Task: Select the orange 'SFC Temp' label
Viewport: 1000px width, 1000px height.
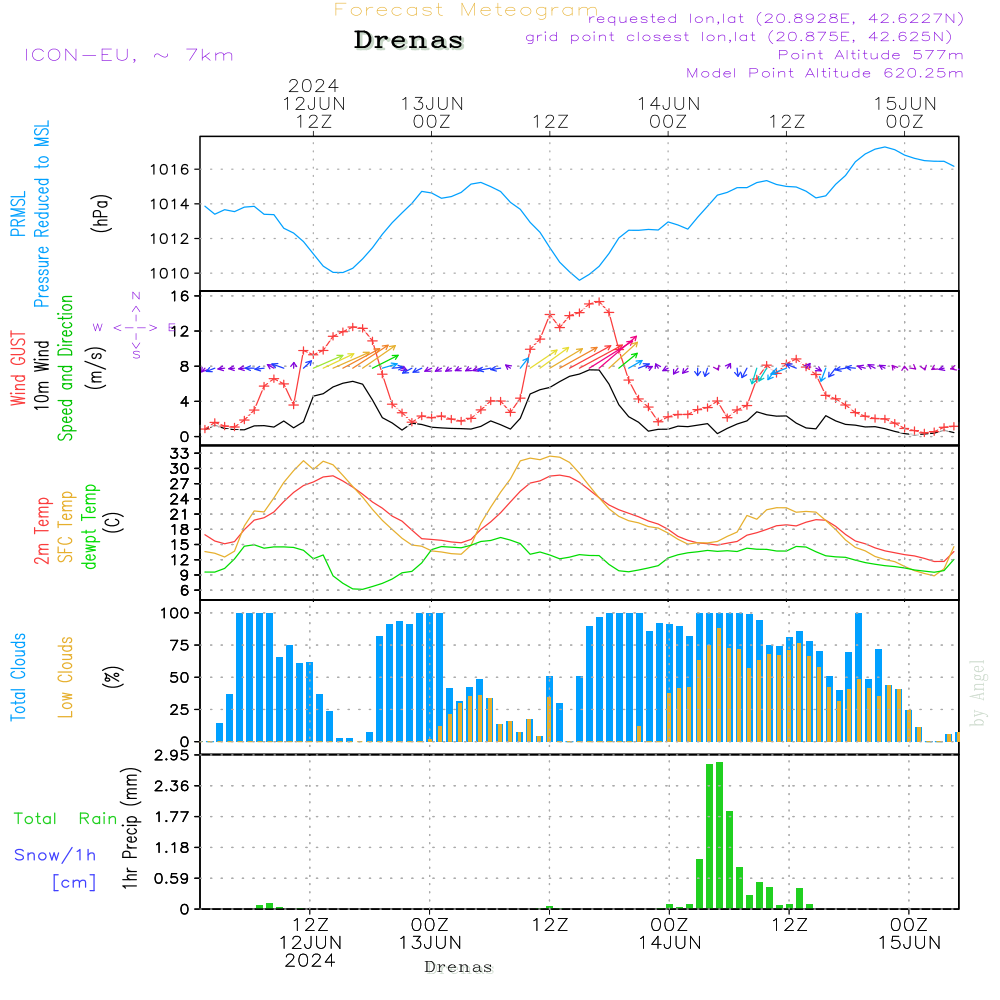Action: click(x=66, y=527)
